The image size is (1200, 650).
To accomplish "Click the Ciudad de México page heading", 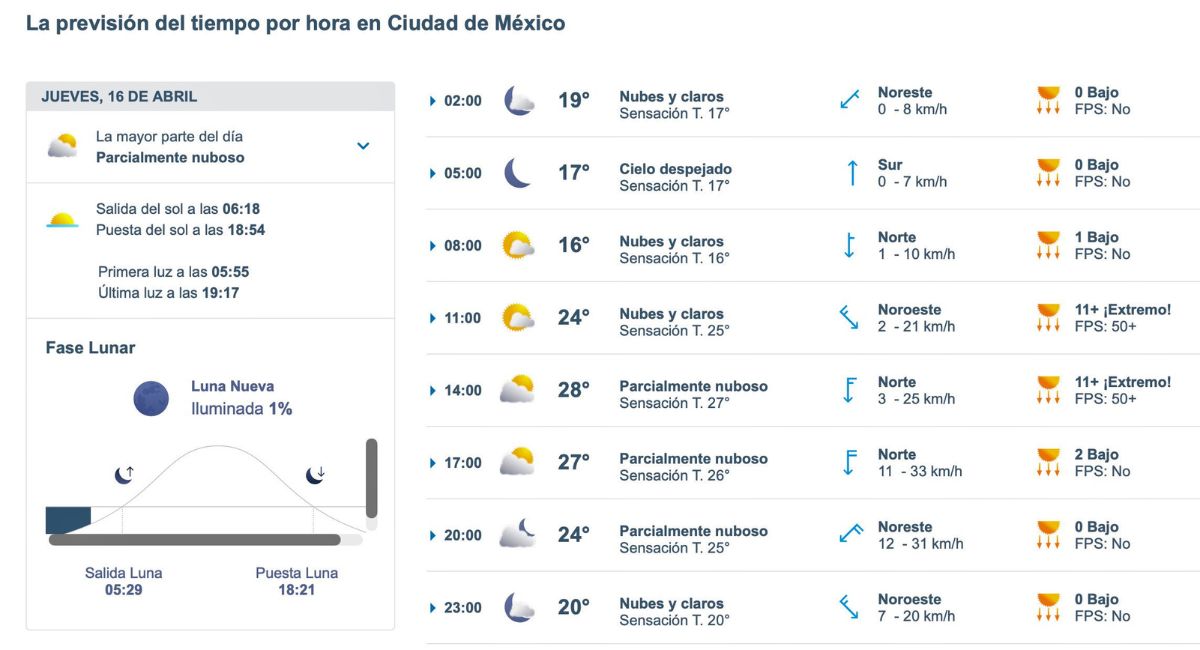I will point(295,22).
